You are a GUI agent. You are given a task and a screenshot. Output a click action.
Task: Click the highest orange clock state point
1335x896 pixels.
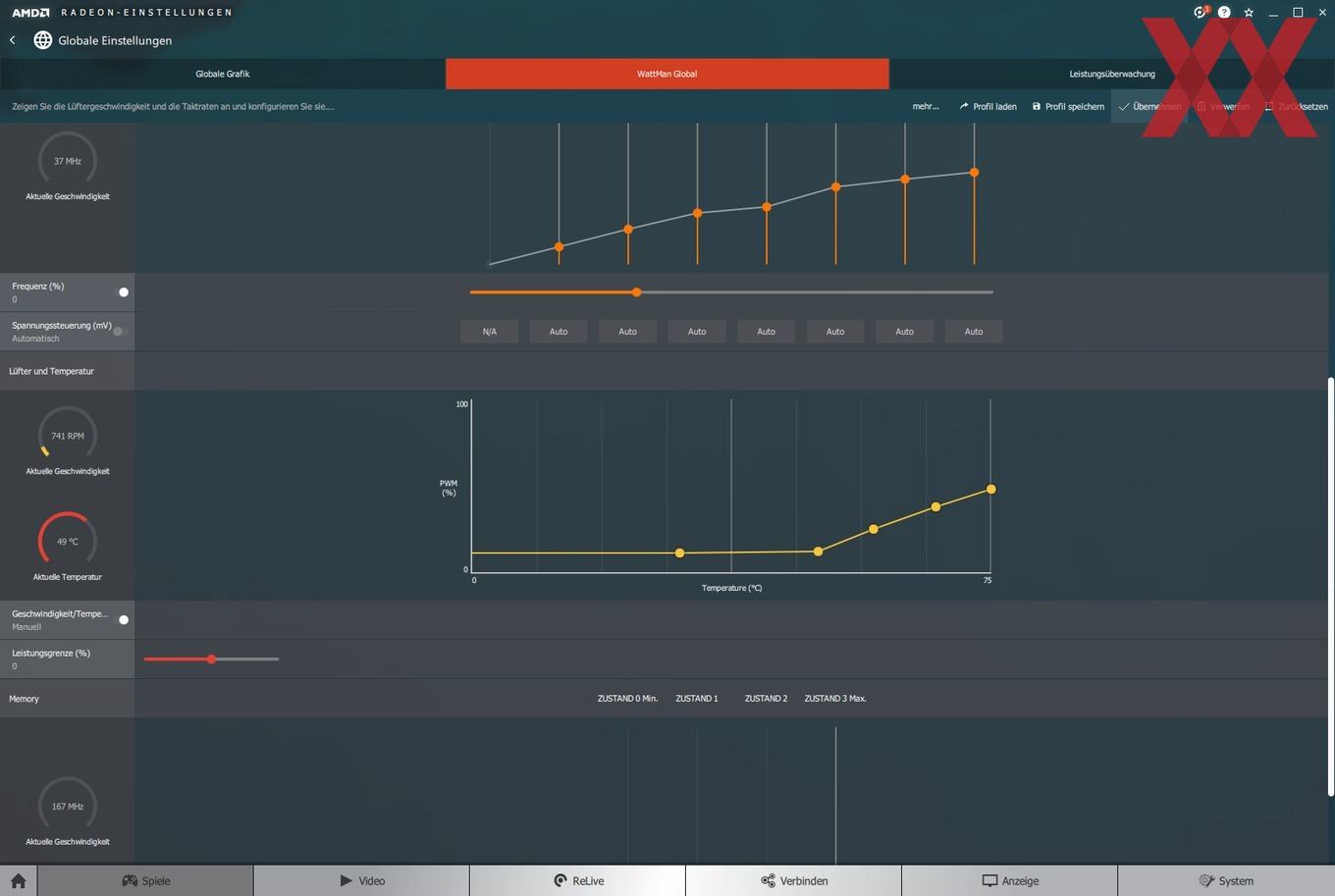pos(974,173)
